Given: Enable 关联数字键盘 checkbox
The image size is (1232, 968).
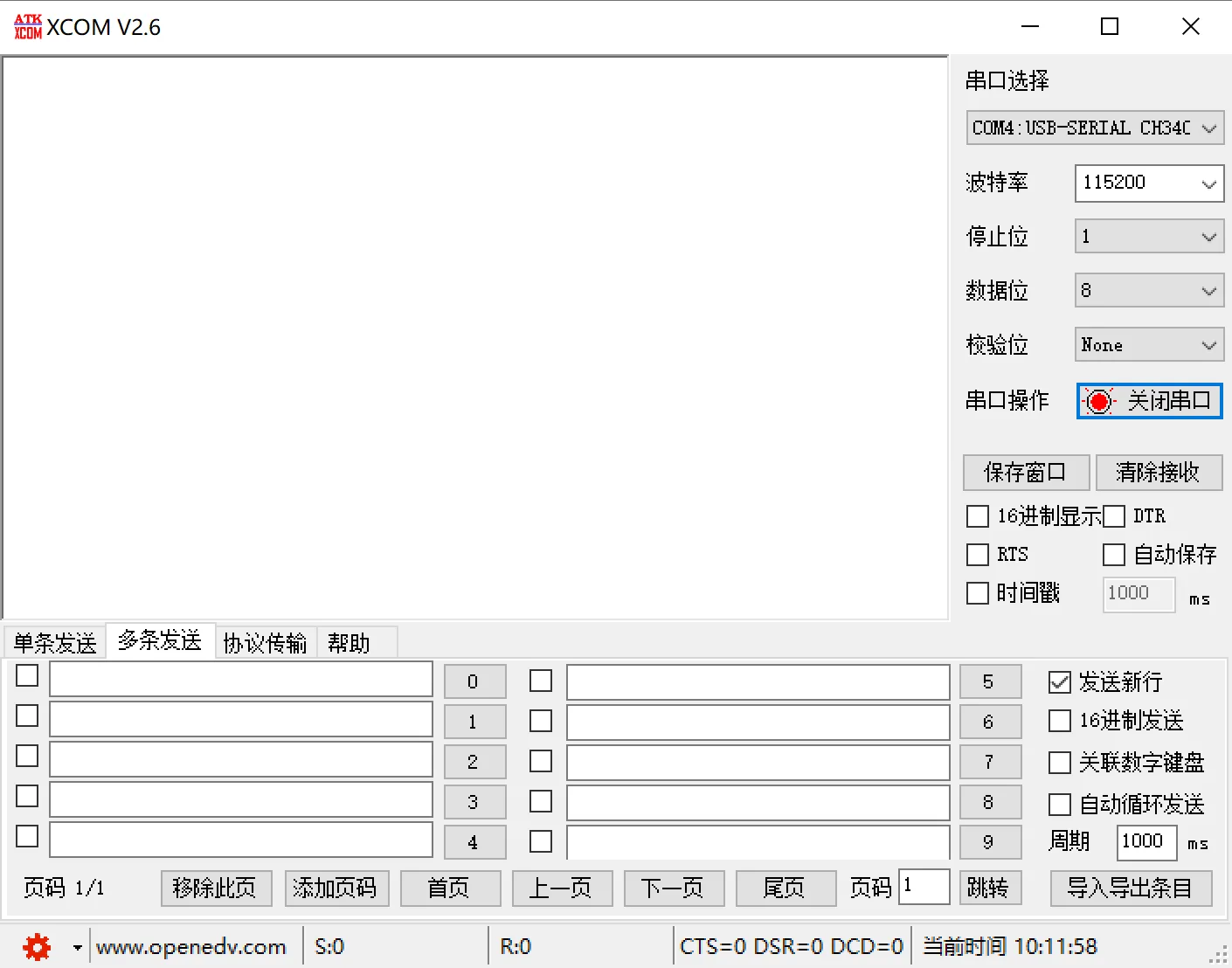Looking at the screenshot, I should [1060, 763].
